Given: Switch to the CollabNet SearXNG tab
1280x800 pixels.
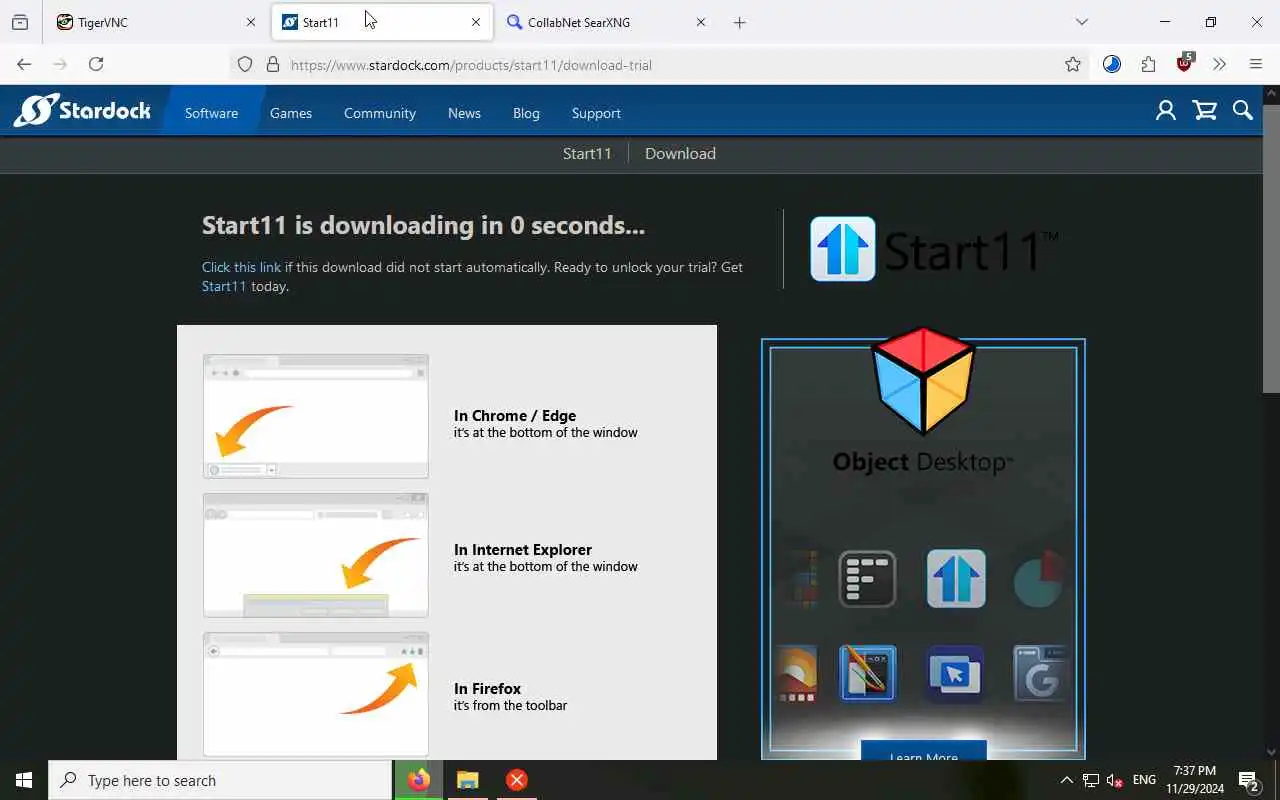Looking at the screenshot, I should click(x=607, y=22).
